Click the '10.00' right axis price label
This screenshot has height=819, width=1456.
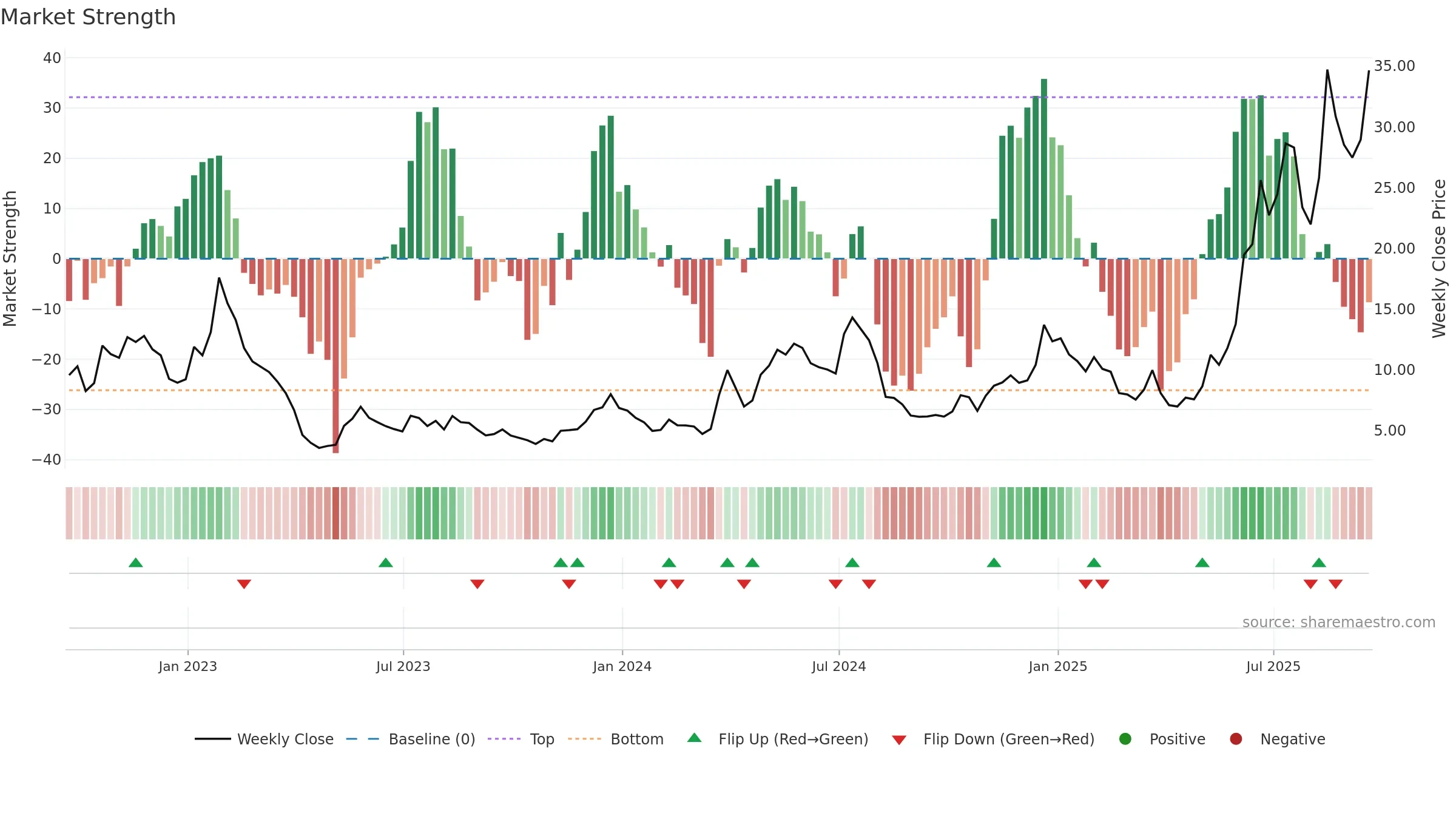tap(1394, 370)
